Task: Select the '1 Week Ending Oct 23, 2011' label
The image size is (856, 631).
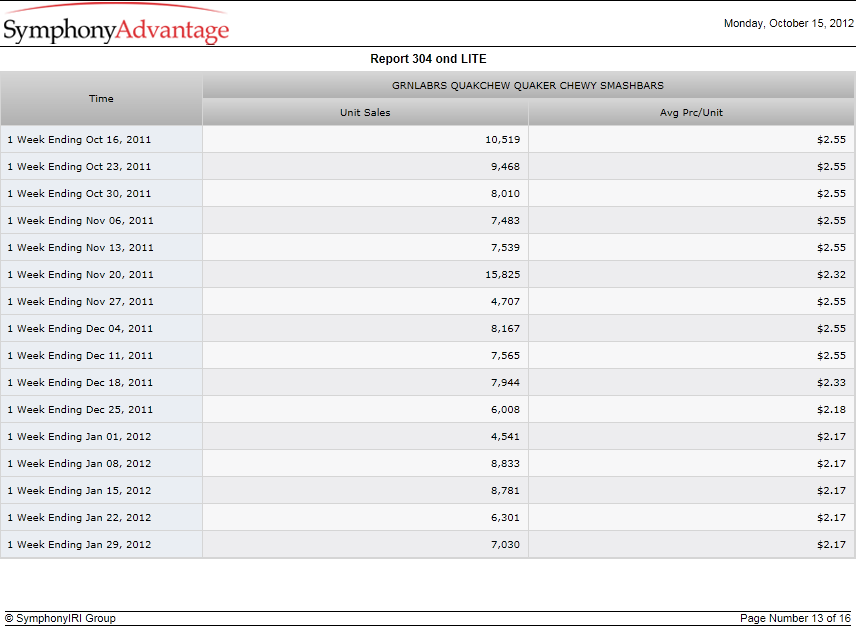Action: point(79,166)
